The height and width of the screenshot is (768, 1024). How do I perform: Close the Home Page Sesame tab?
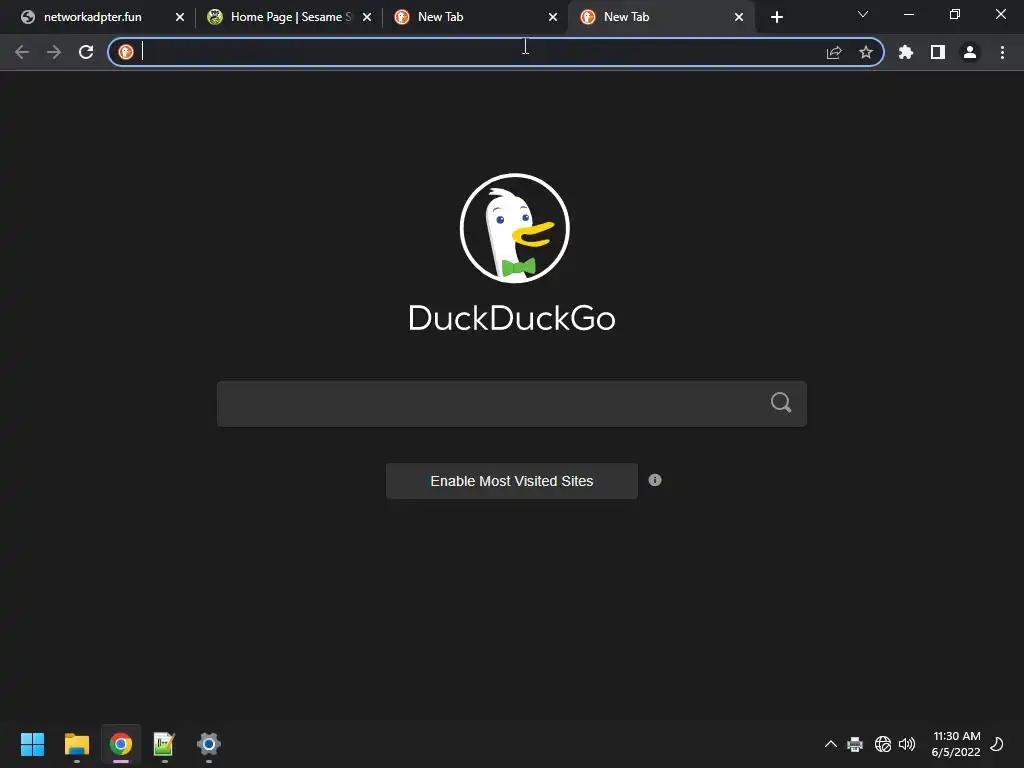pyautogui.click(x=367, y=17)
